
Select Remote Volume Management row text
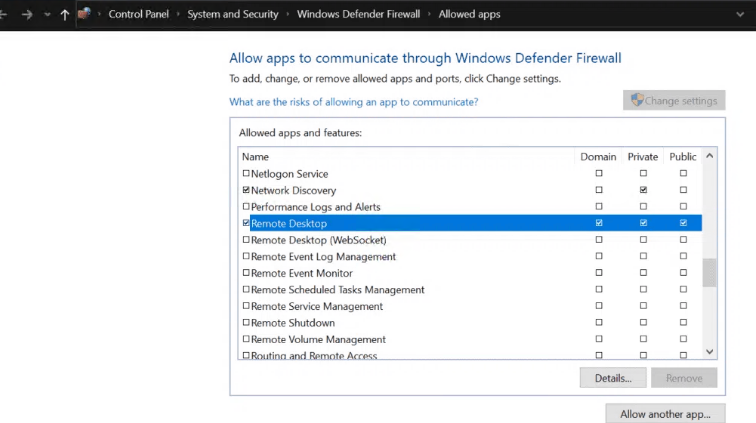[318, 340]
